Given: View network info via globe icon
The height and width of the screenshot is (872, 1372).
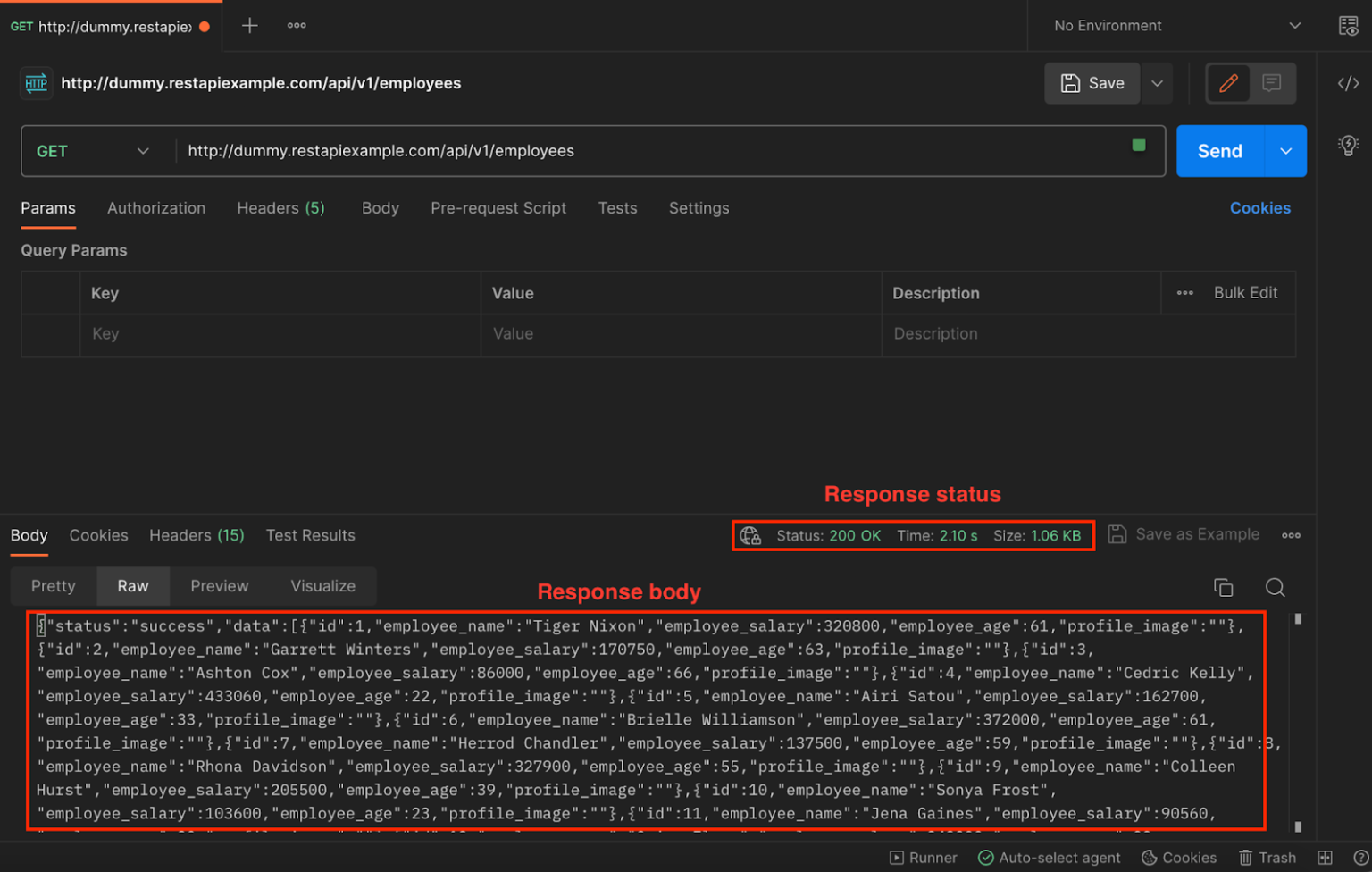Looking at the screenshot, I should [750, 536].
